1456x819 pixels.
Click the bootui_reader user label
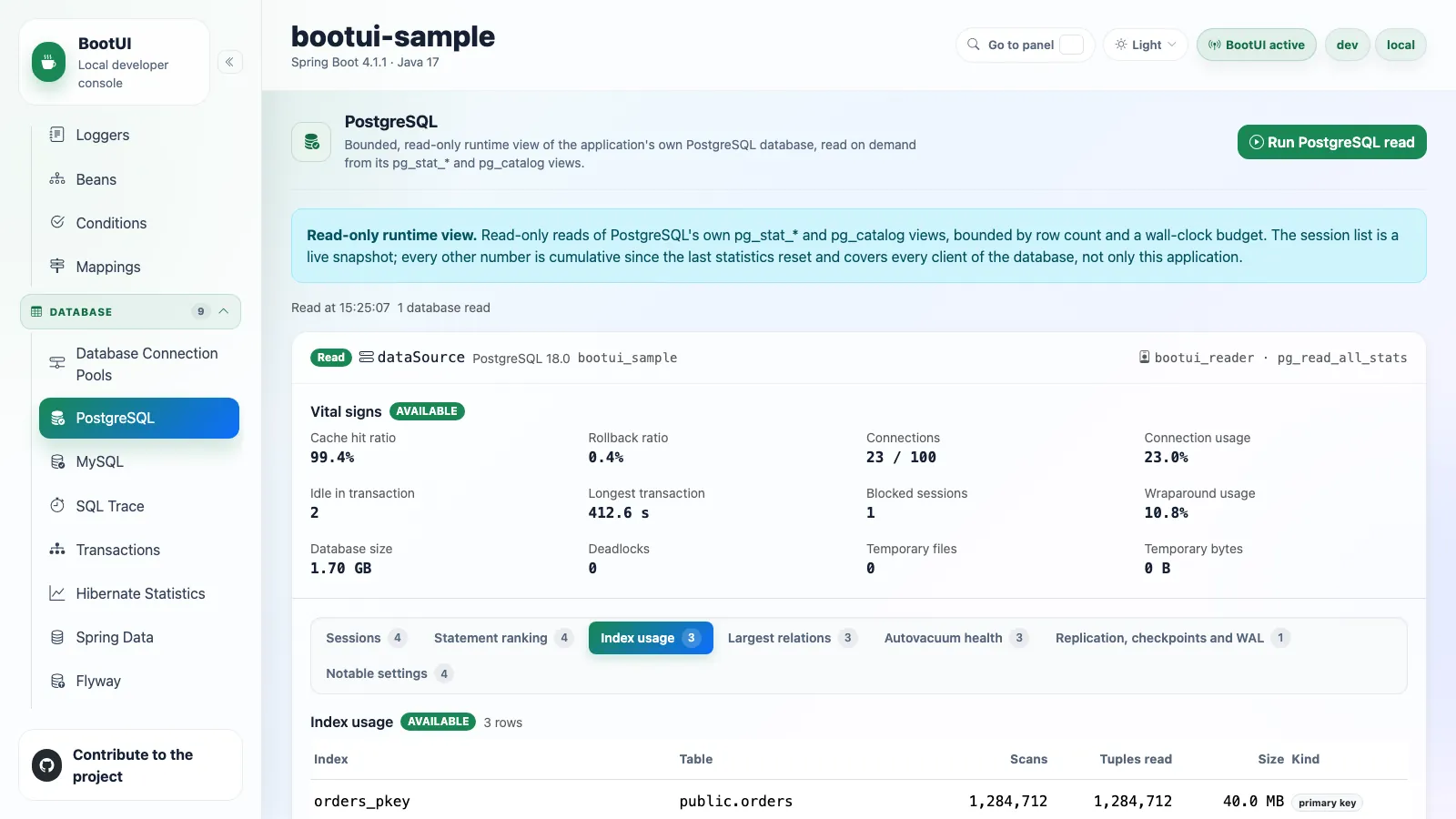pos(1204,358)
